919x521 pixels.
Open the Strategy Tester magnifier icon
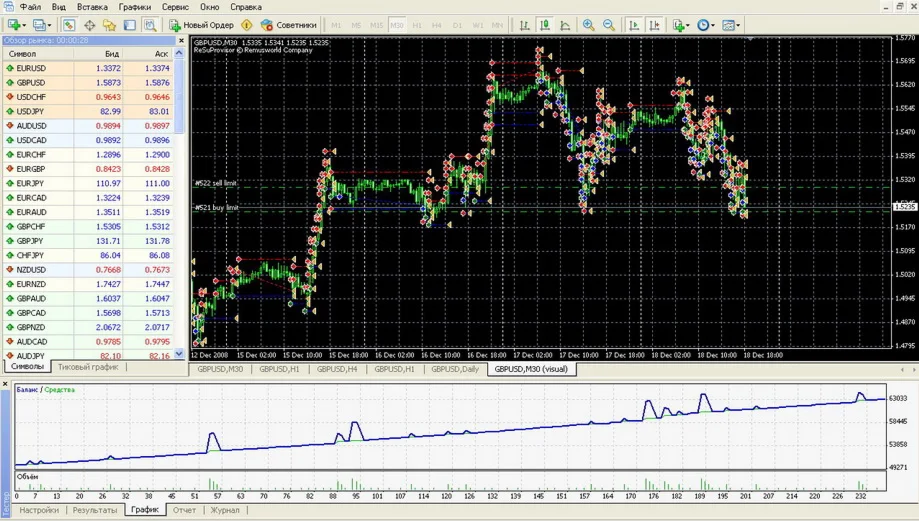150,25
